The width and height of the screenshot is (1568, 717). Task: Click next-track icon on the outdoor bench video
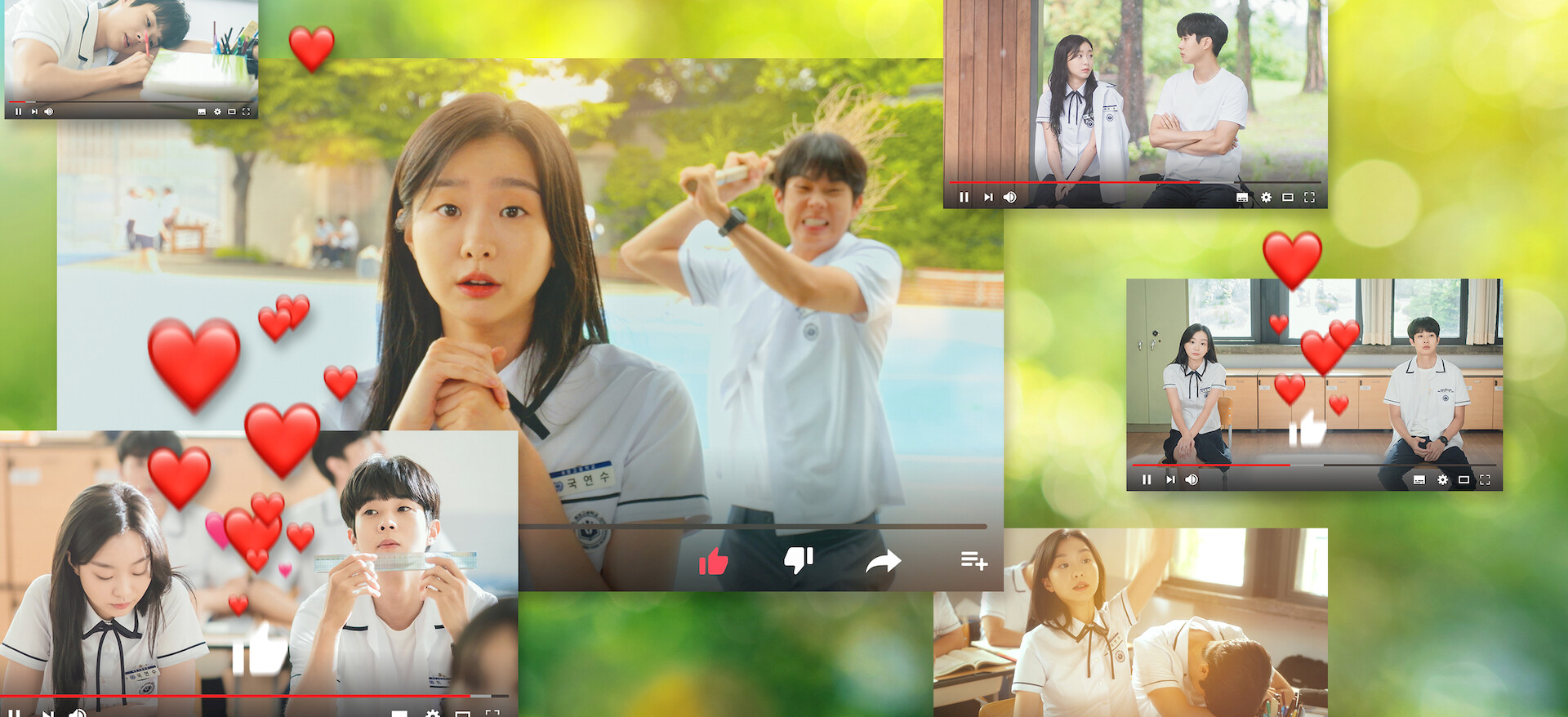point(988,198)
